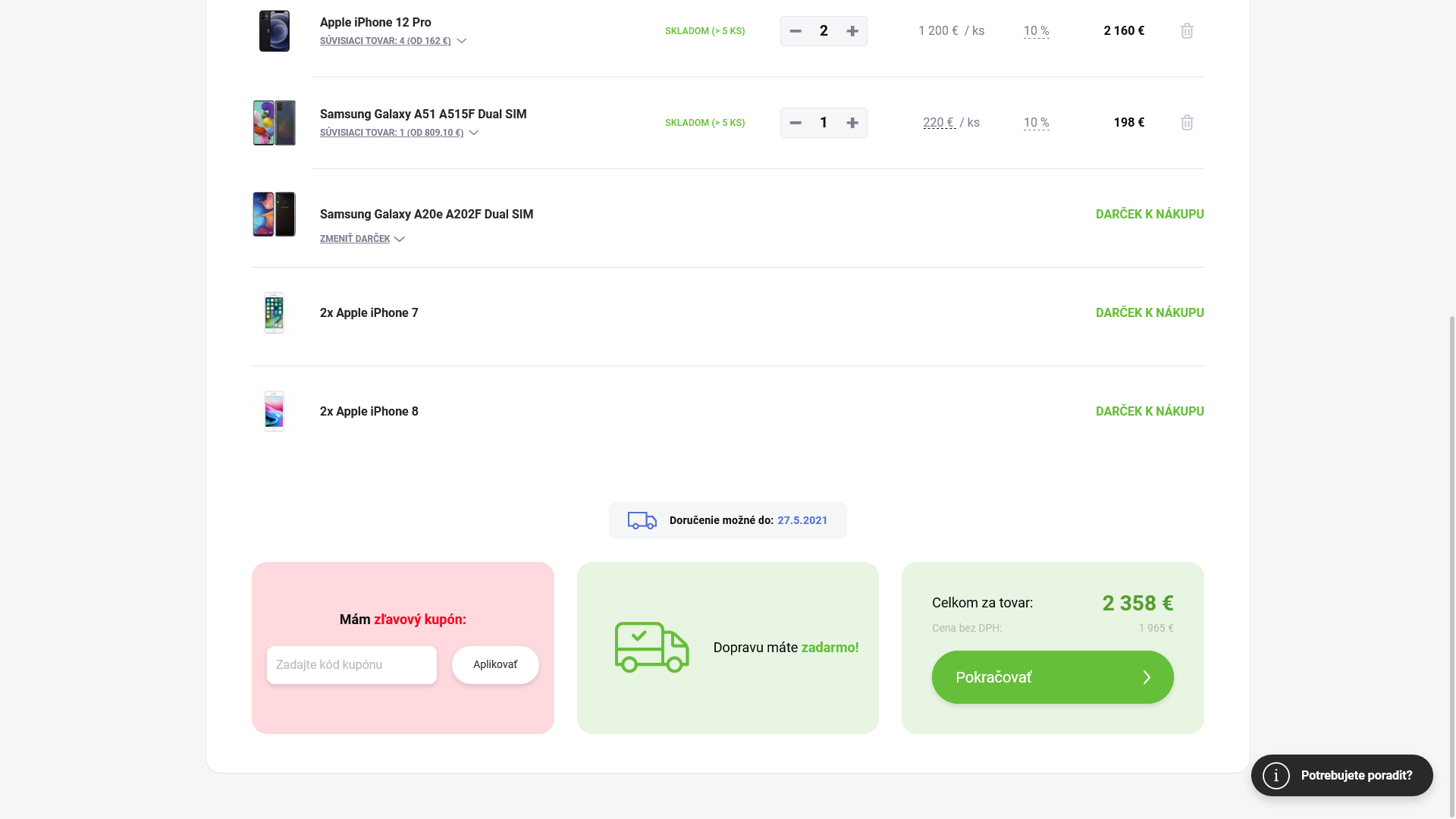Screen dimensions: 1456x819
Task: Apply coupon with Aplikovať button
Action: click(x=495, y=665)
